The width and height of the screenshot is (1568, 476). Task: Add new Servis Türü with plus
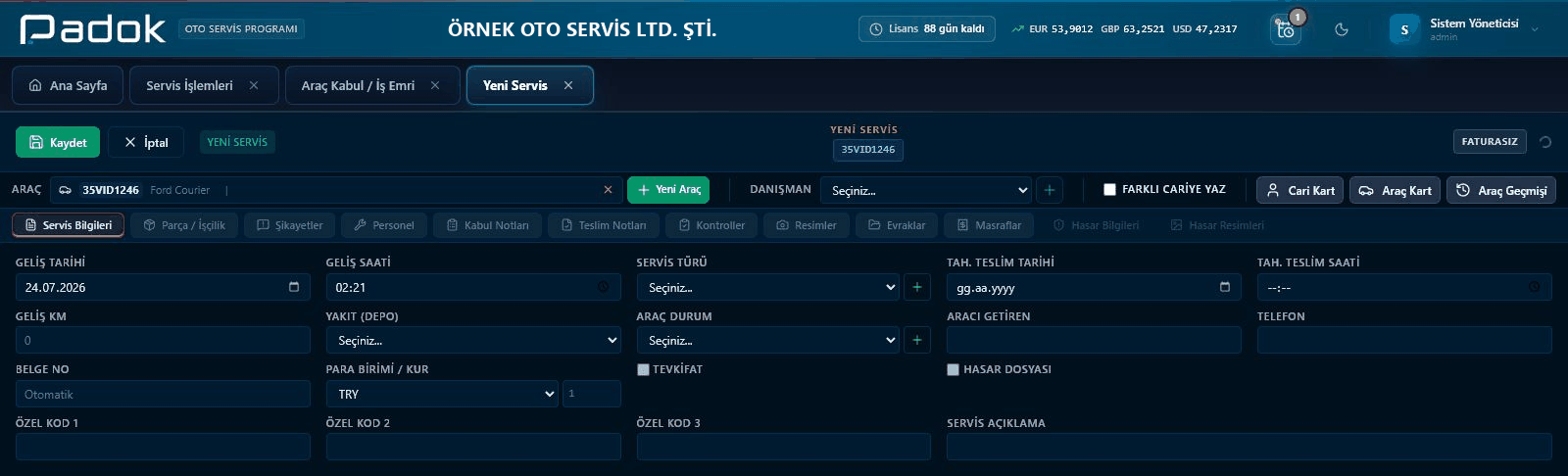coord(916,287)
